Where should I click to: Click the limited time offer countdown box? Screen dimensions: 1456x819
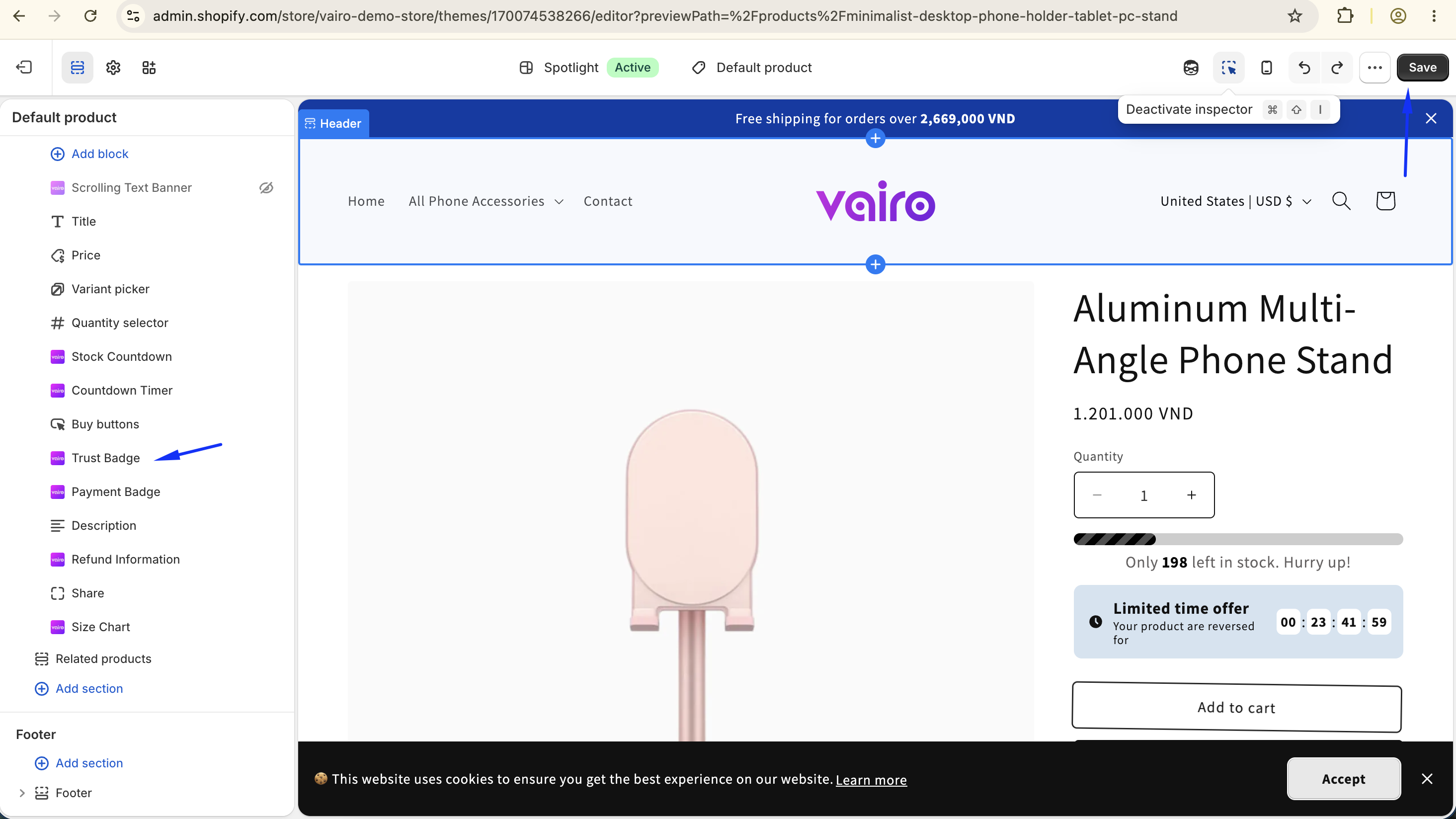[x=1238, y=622]
